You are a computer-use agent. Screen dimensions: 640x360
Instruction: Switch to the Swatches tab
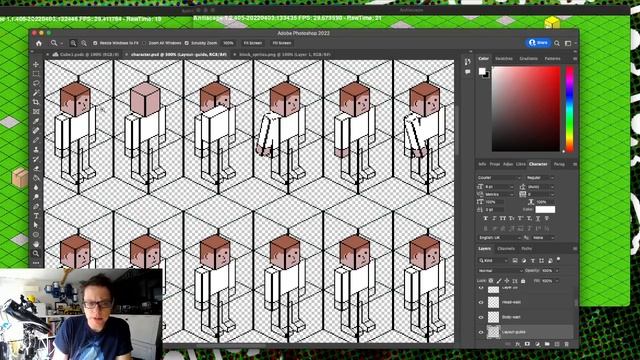[504, 59]
